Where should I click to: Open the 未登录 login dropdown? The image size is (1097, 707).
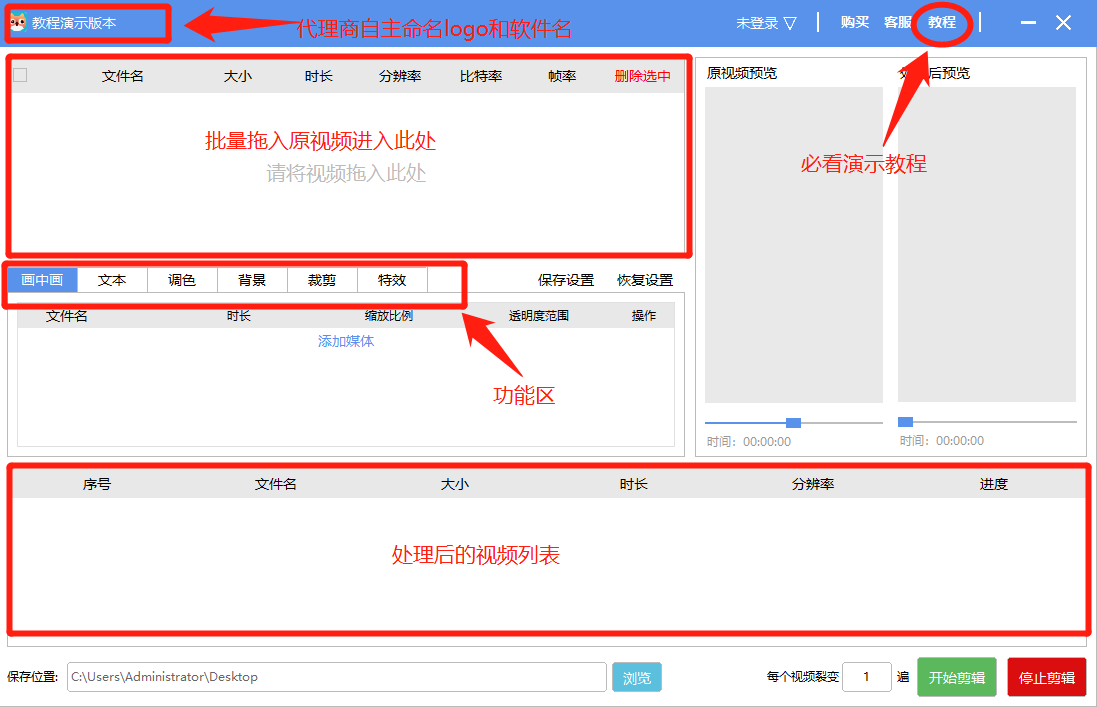(766, 23)
